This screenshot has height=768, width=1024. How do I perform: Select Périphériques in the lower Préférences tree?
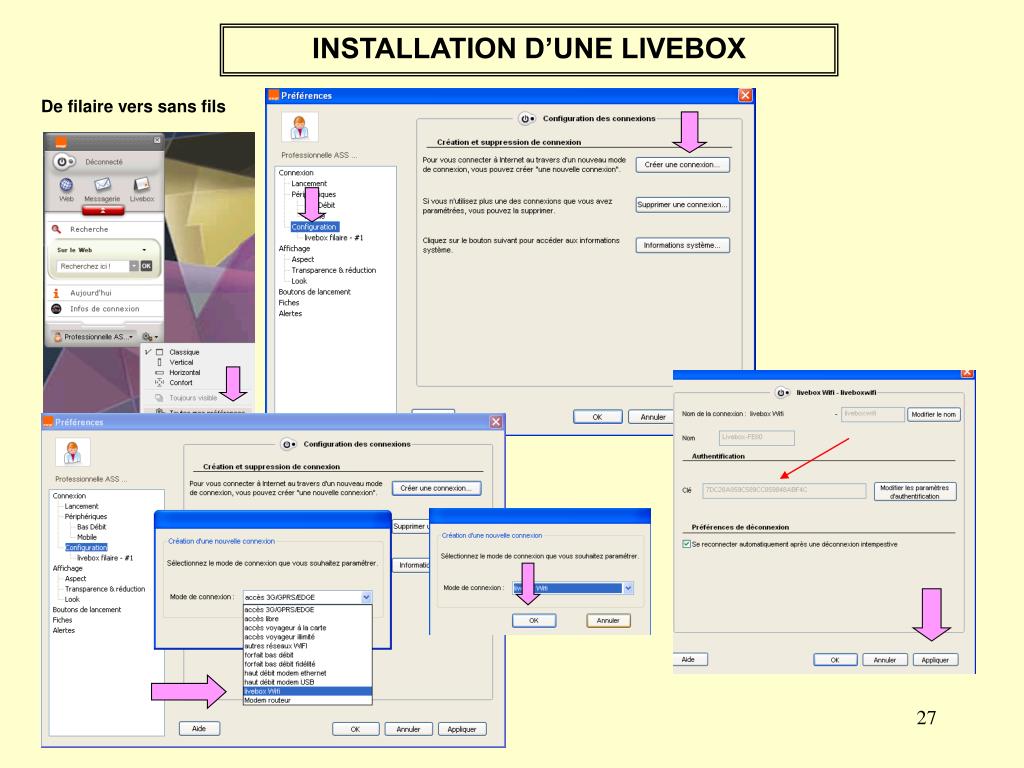[x=86, y=517]
